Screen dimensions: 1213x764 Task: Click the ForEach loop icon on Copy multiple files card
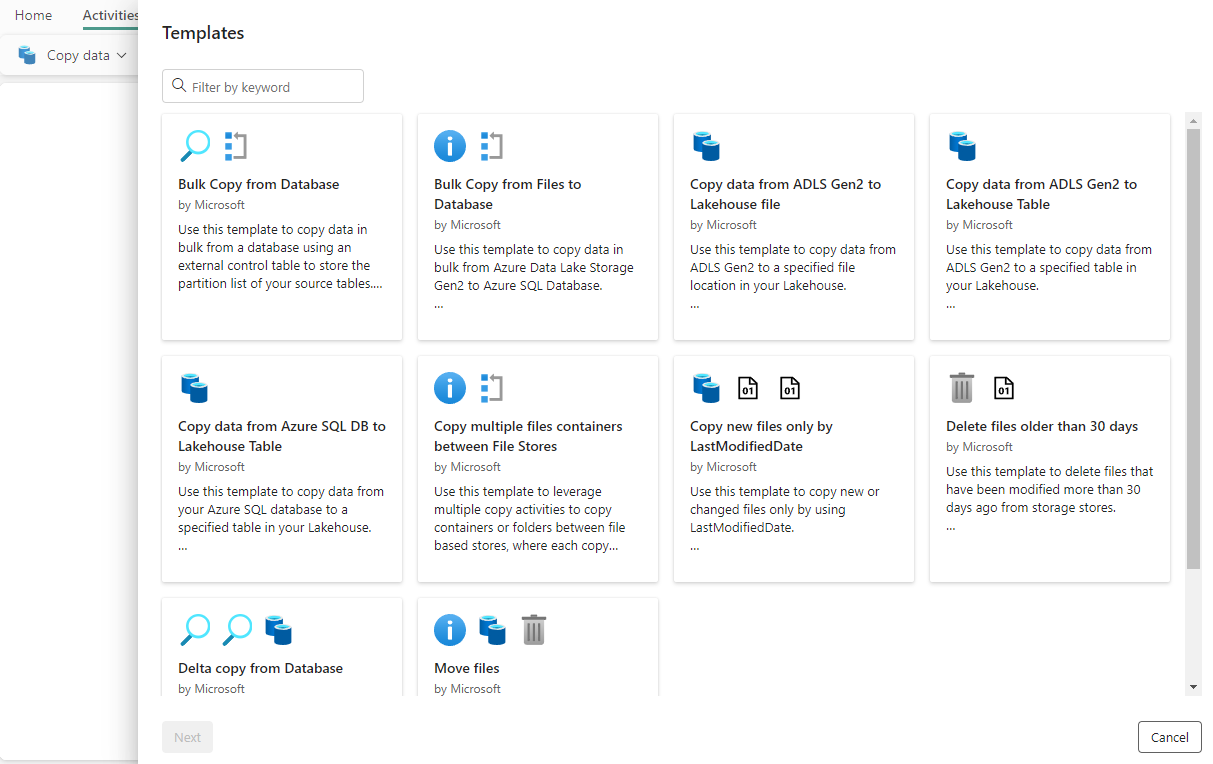491,388
